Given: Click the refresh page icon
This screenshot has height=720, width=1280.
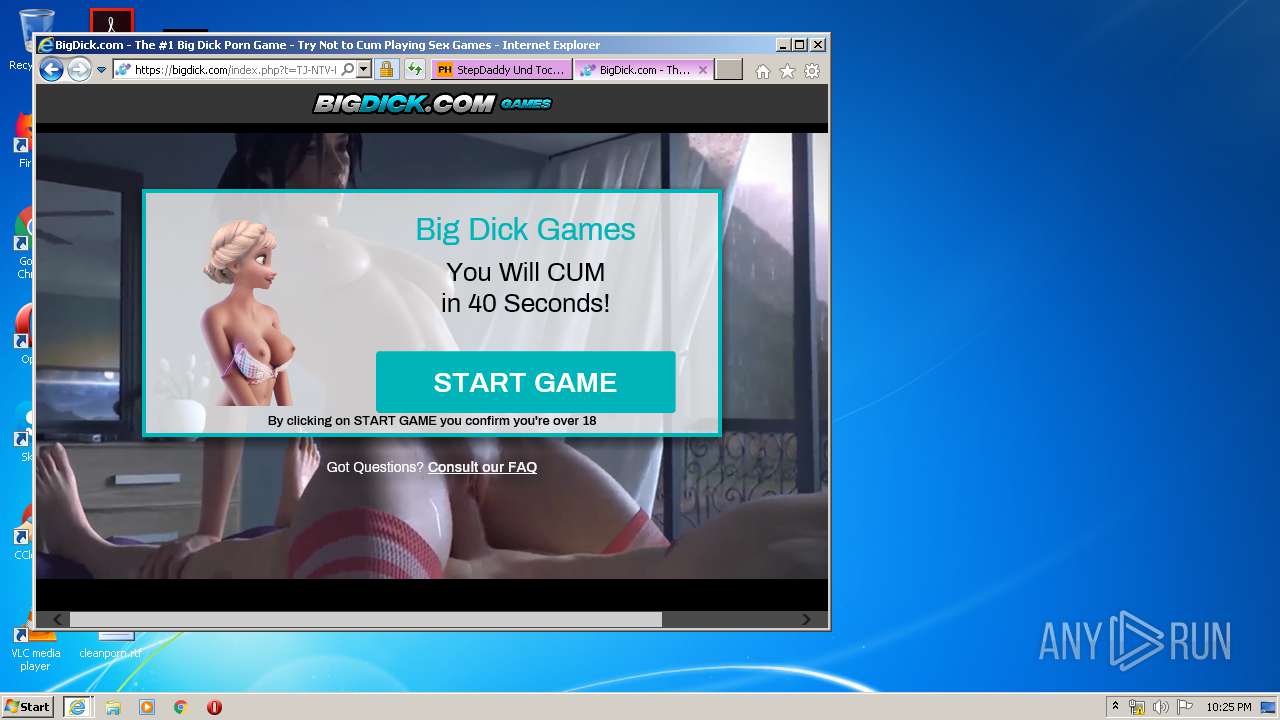Looking at the screenshot, I should pyautogui.click(x=414, y=70).
